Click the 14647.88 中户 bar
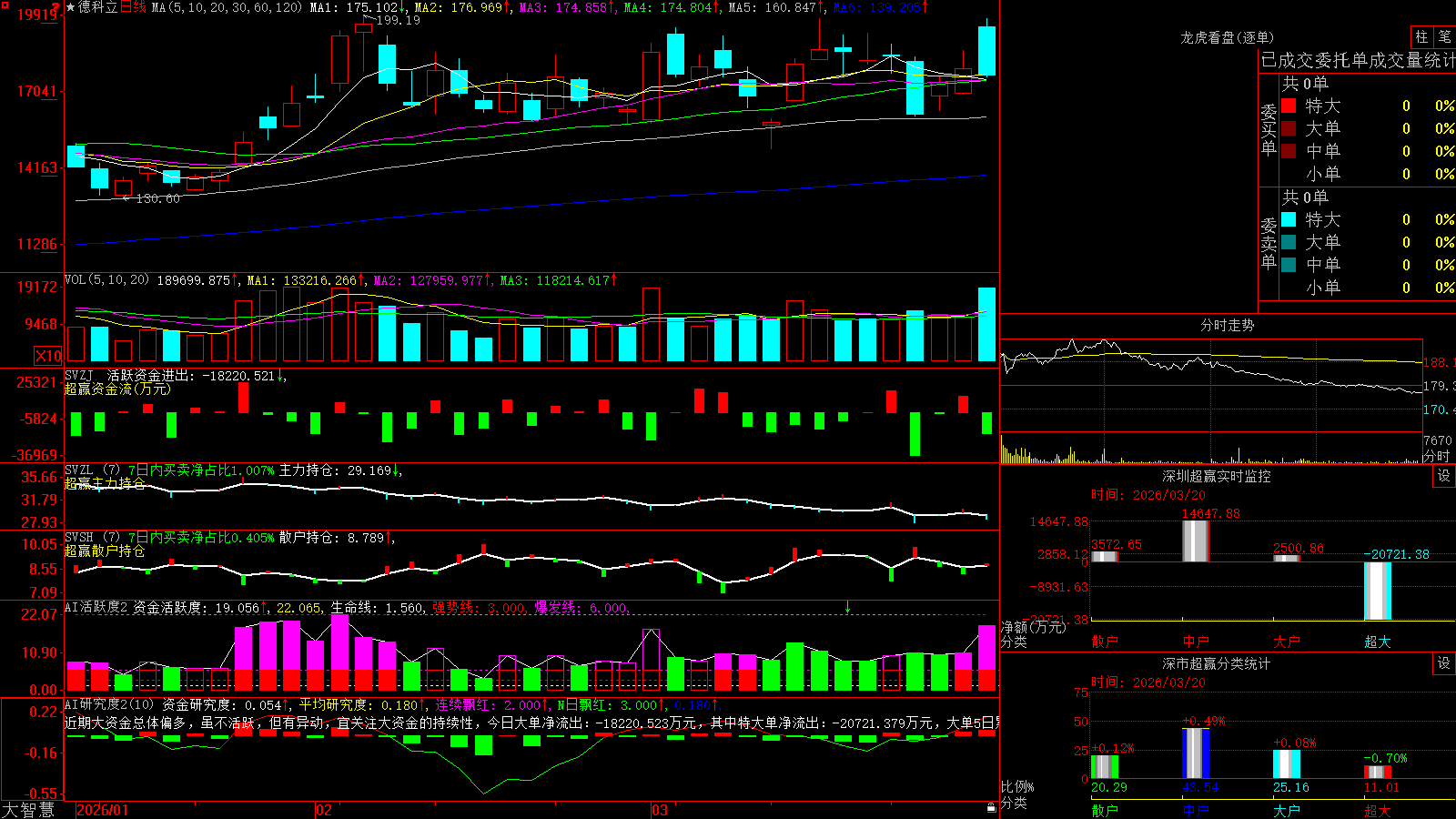Viewport: 1456px width, 819px height. [x=1196, y=541]
